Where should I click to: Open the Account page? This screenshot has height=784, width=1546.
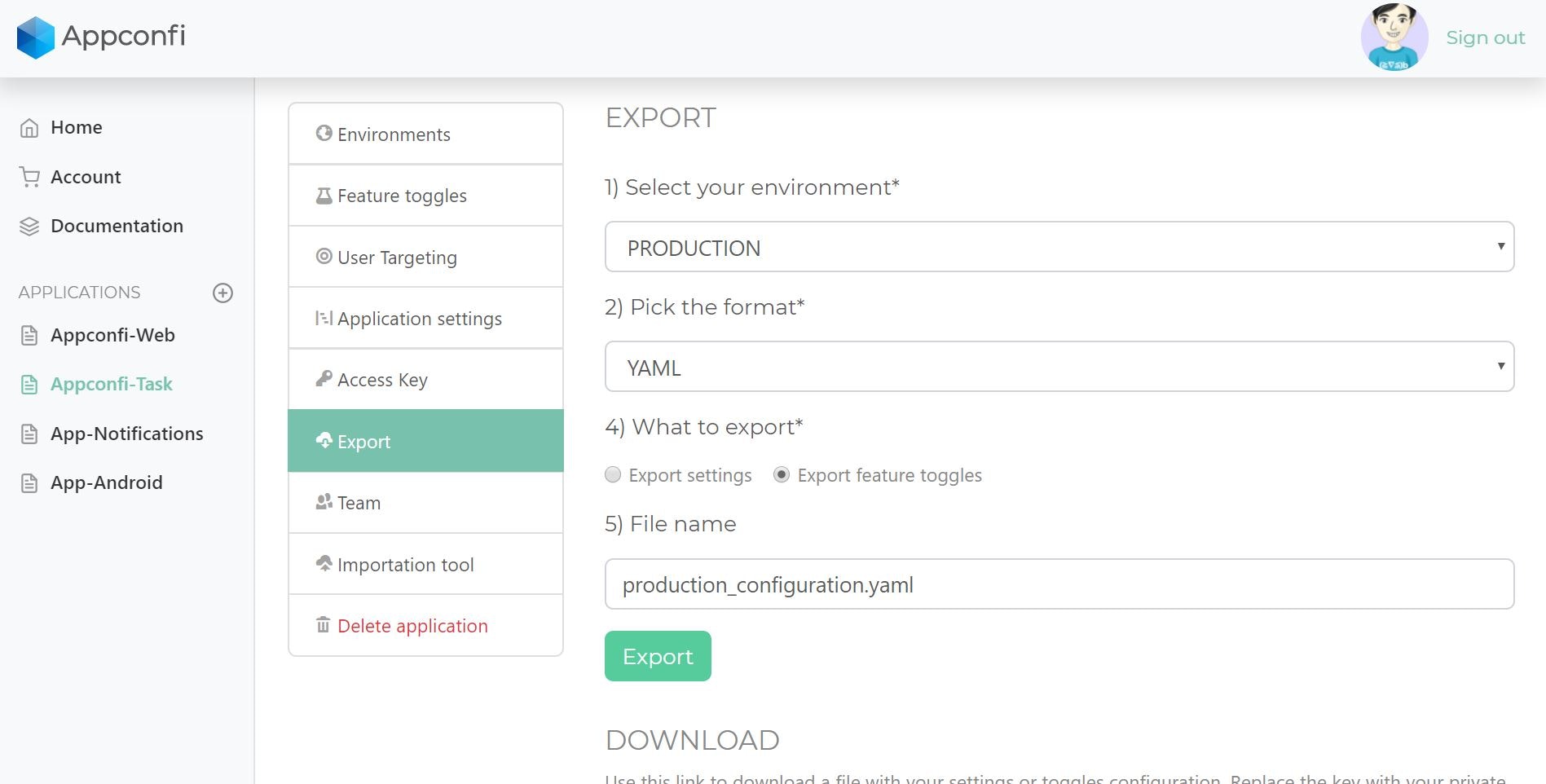86,177
